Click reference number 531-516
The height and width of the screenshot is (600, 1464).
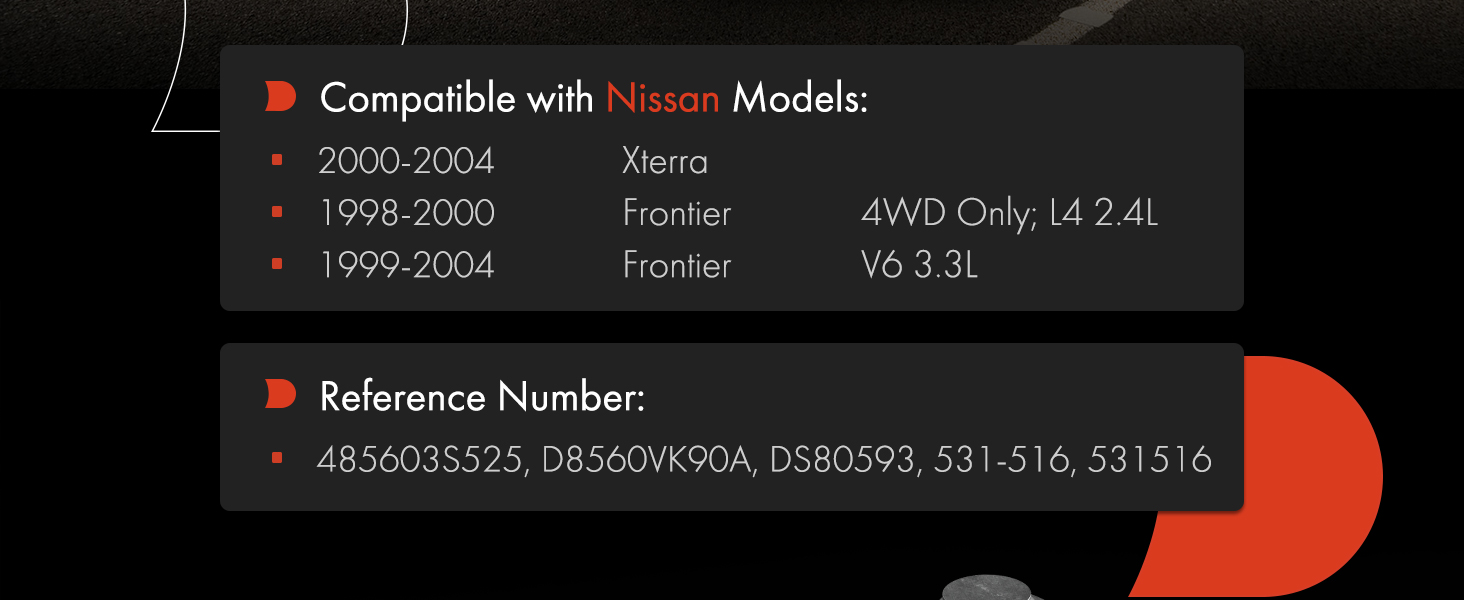click(1002, 460)
